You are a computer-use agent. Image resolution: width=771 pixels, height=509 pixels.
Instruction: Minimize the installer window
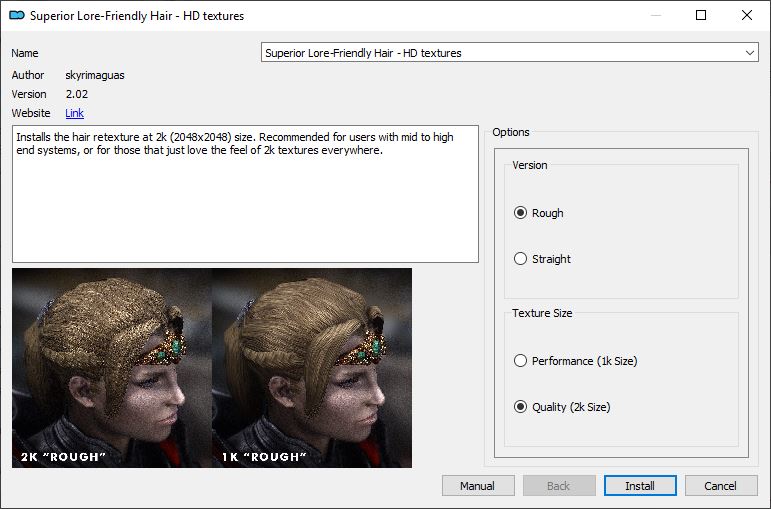(x=655, y=15)
